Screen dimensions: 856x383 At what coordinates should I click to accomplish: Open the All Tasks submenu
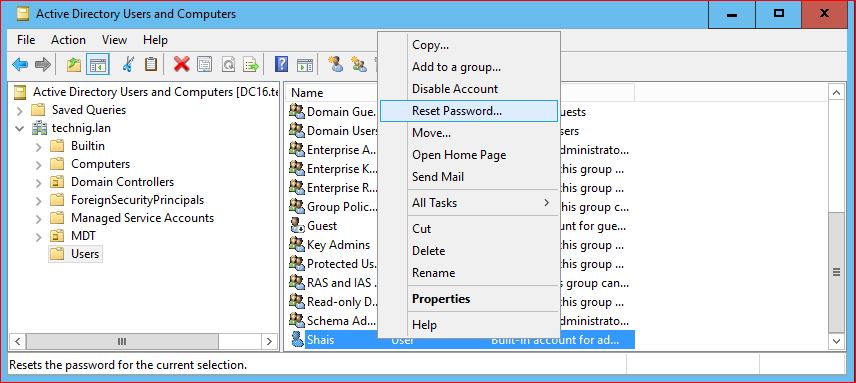click(469, 202)
